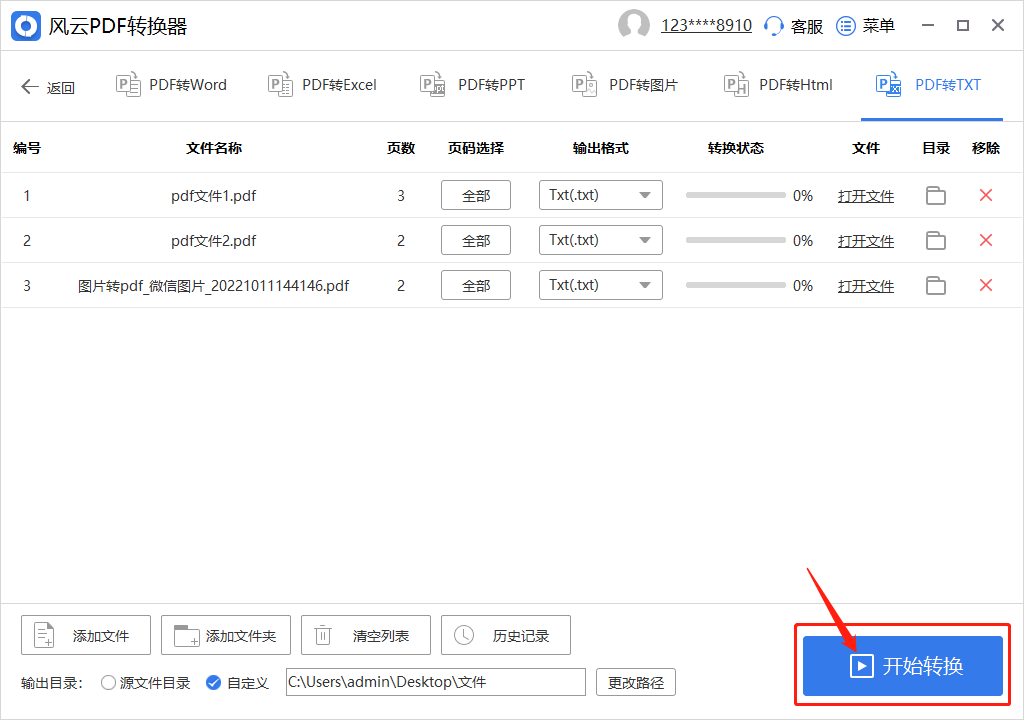Click 打开文件 link for 图片转pdf file
Screen dimensions: 1024x720
tap(866, 286)
